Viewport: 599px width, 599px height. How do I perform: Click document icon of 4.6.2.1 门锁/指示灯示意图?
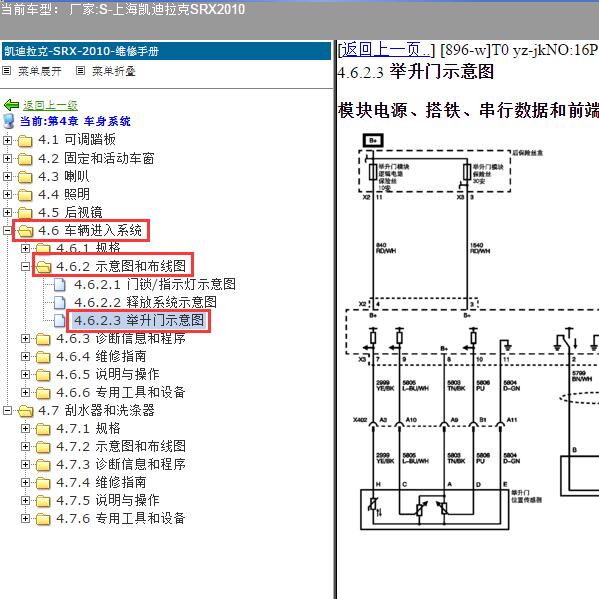[60, 284]
